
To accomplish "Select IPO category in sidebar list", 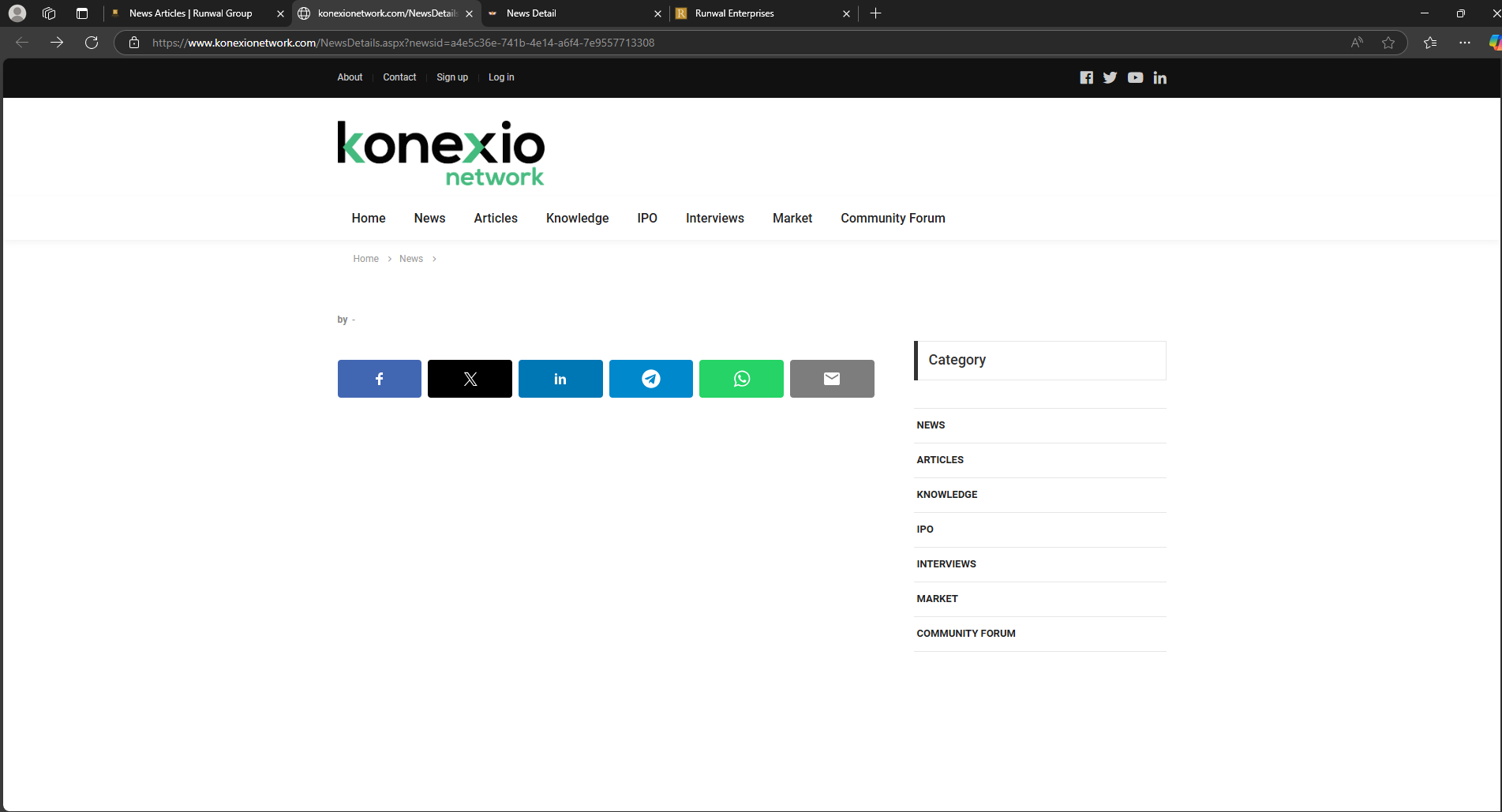I will (925, 529).
